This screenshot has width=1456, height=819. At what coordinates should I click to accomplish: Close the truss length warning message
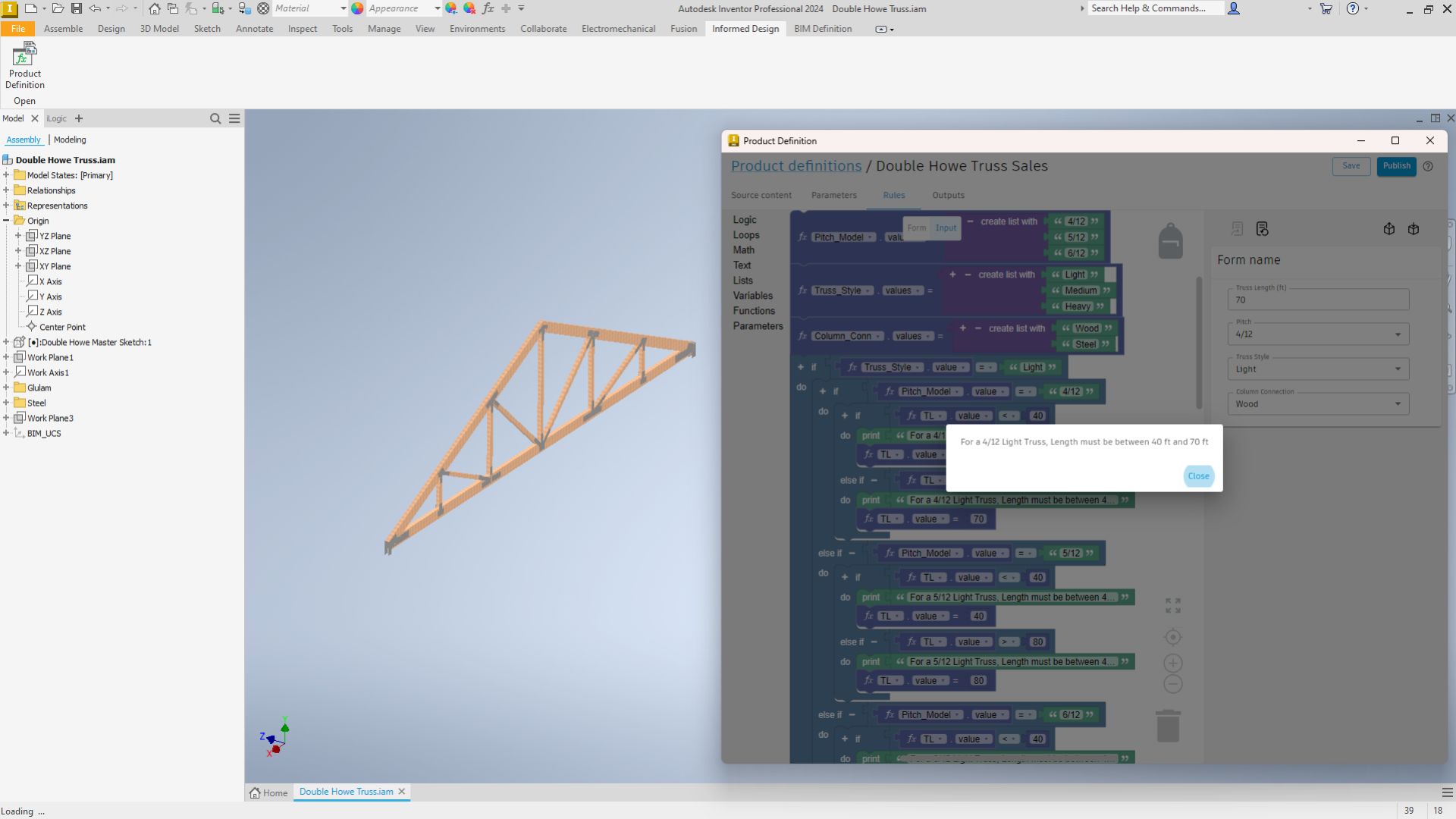pyautogui.click(x=1198, y=476)
